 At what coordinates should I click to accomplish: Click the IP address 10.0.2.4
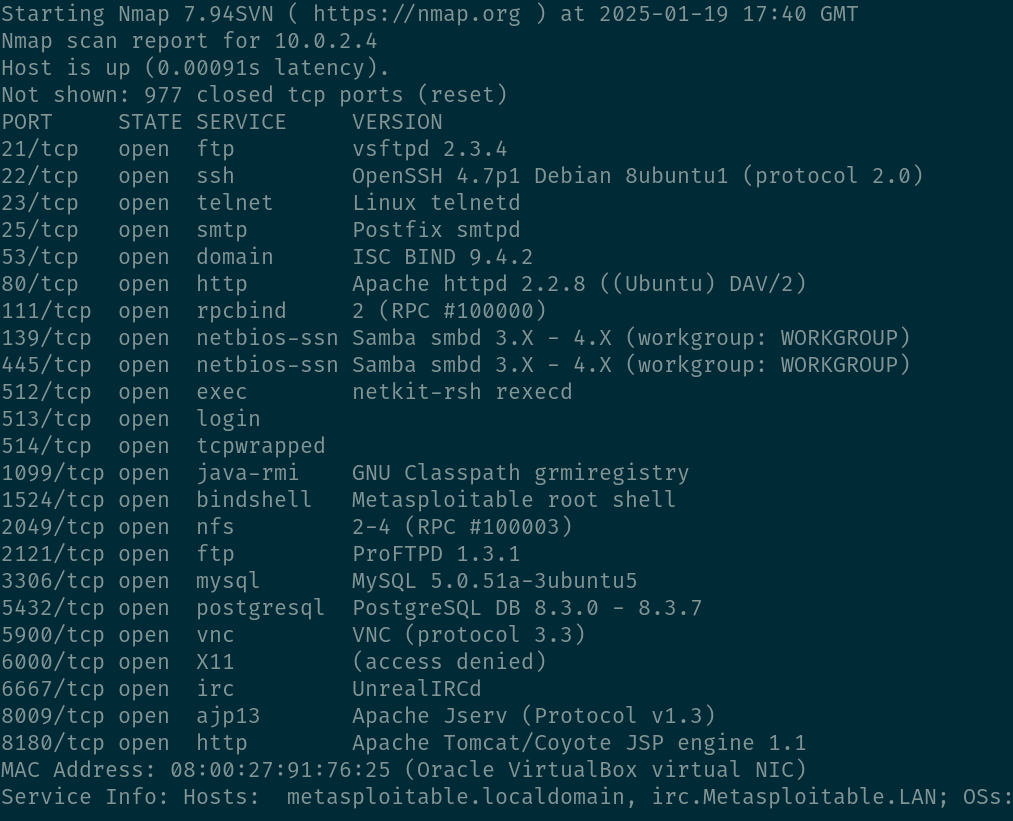[326, 41]
